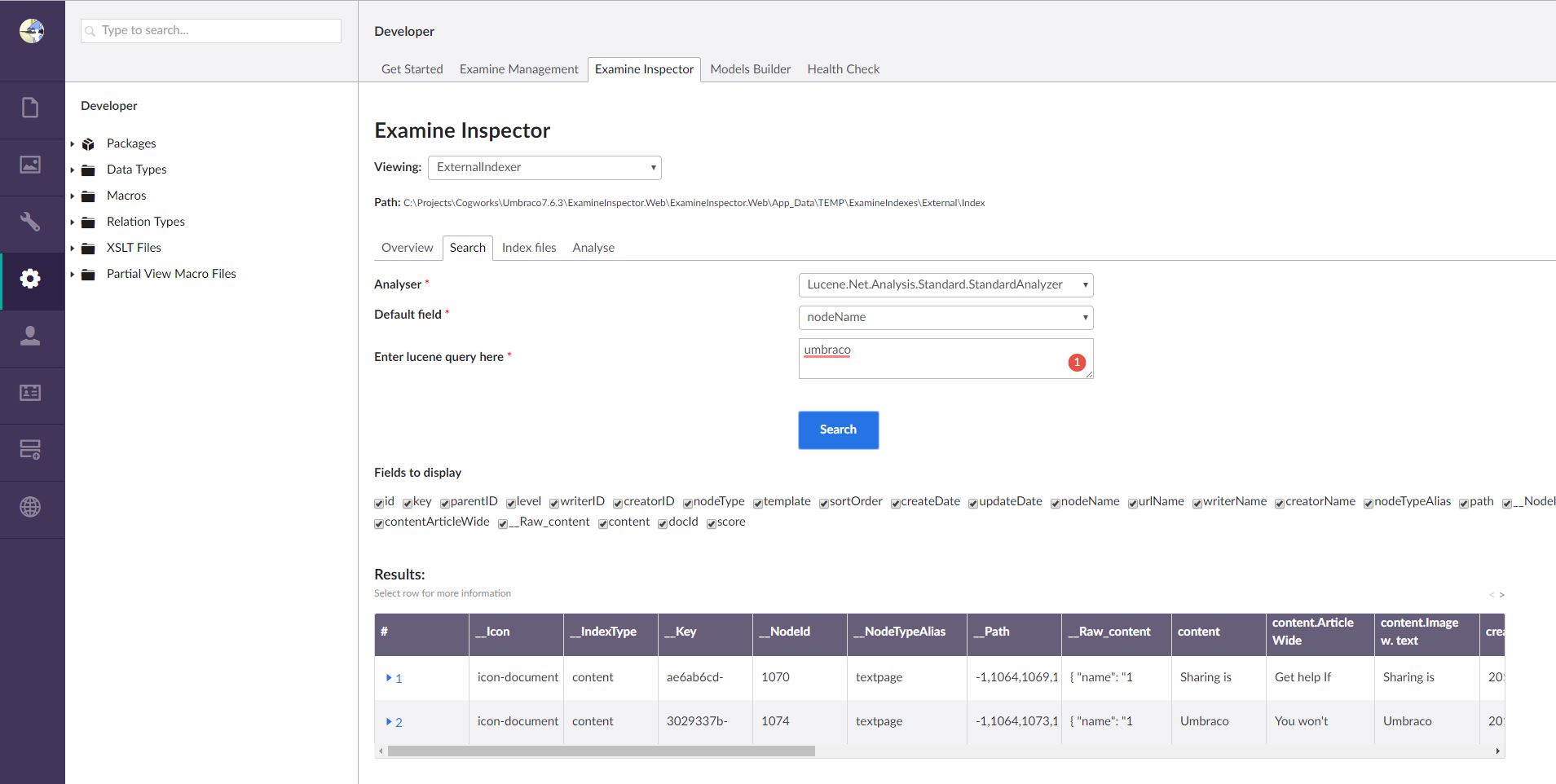This screenshot has width=1556, height=784.
Task: Toggle the score field checkbox
Action: click(x=712, y=523)
